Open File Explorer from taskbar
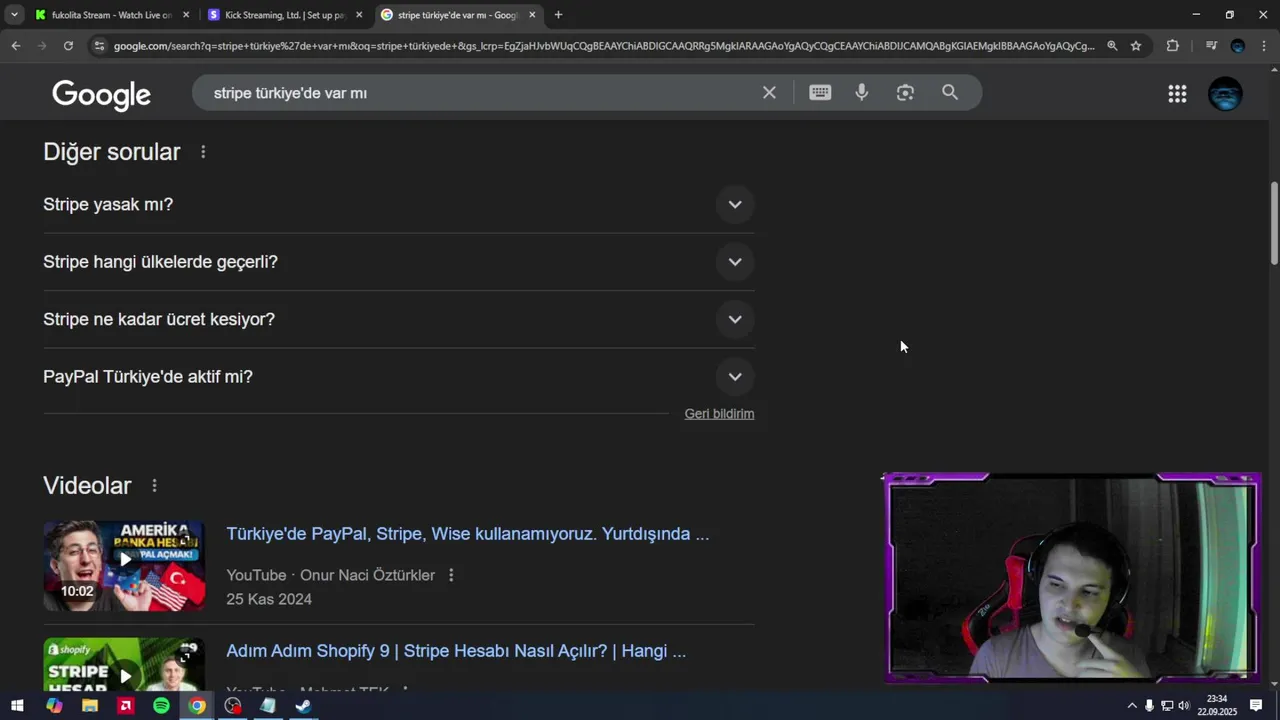The width and height of the screenshot is (1280, 720). pos(90,706)
